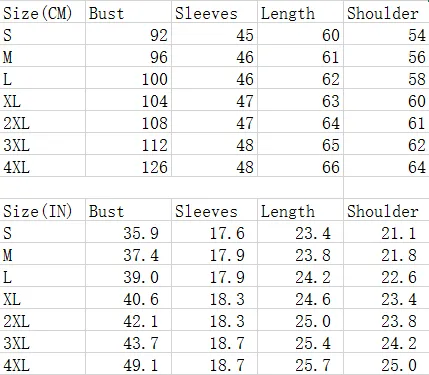Select the cell with bust value 126

click(128, 166)
